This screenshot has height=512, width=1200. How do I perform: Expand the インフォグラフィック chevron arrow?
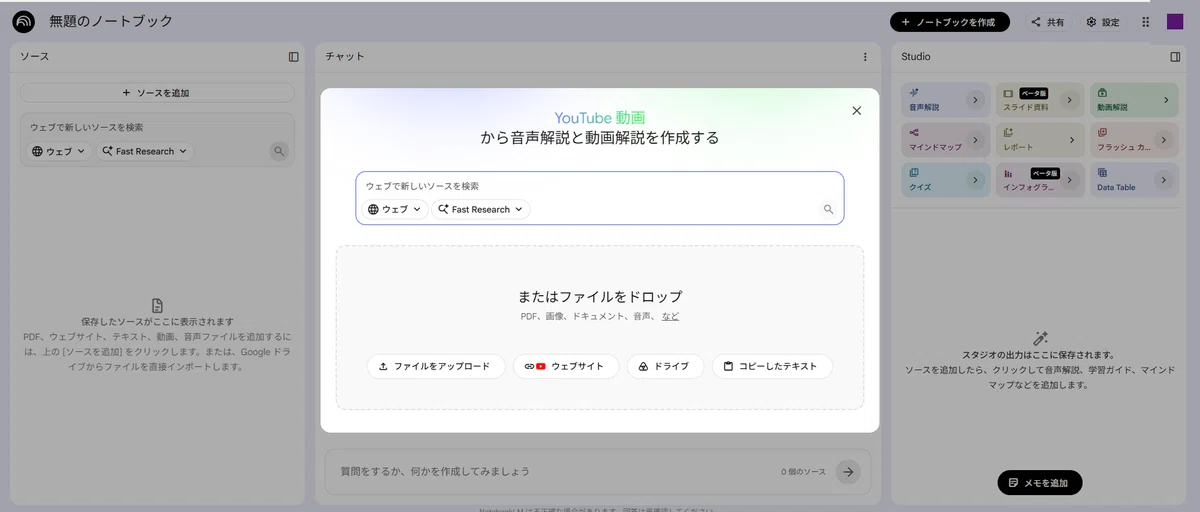1070,180
